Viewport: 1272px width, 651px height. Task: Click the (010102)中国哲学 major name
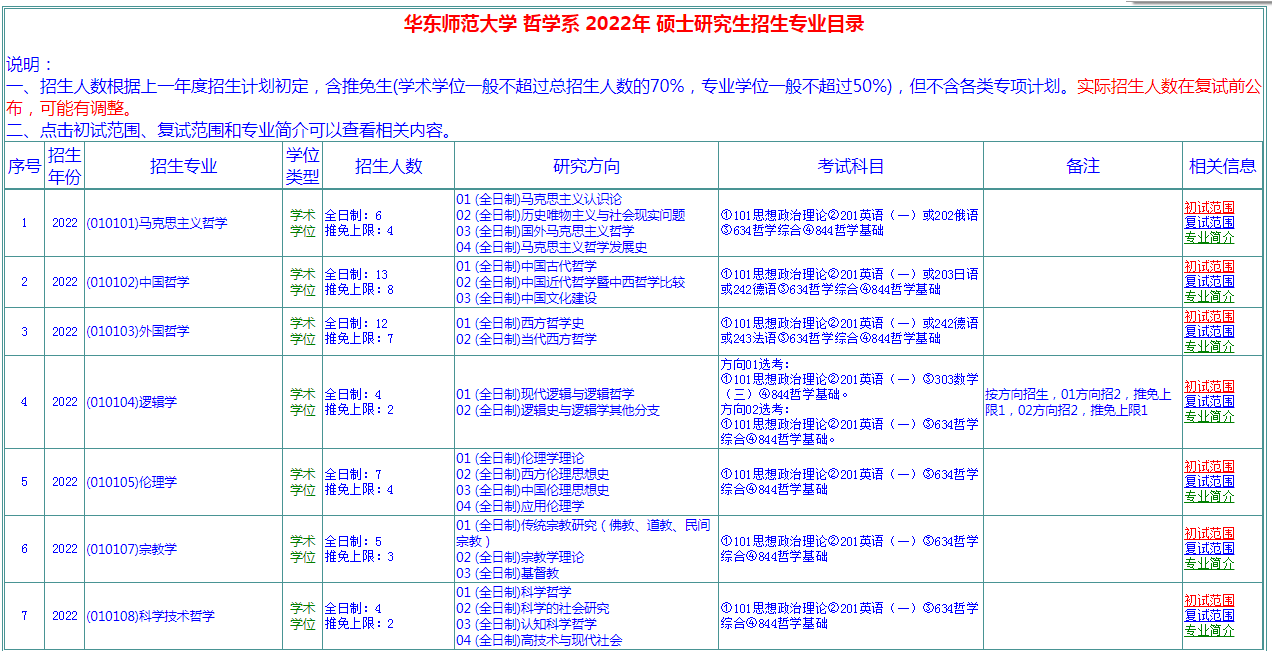(x=137, y=282)
